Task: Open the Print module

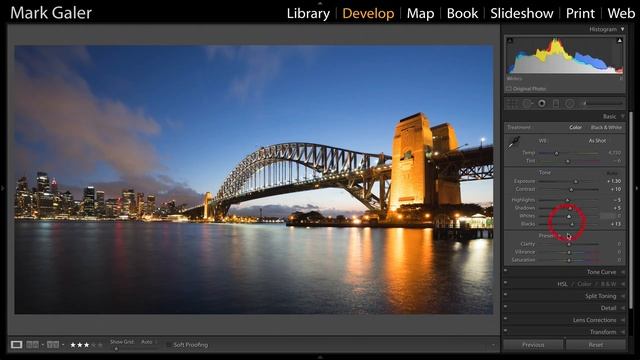Action: tap(580, 13)
